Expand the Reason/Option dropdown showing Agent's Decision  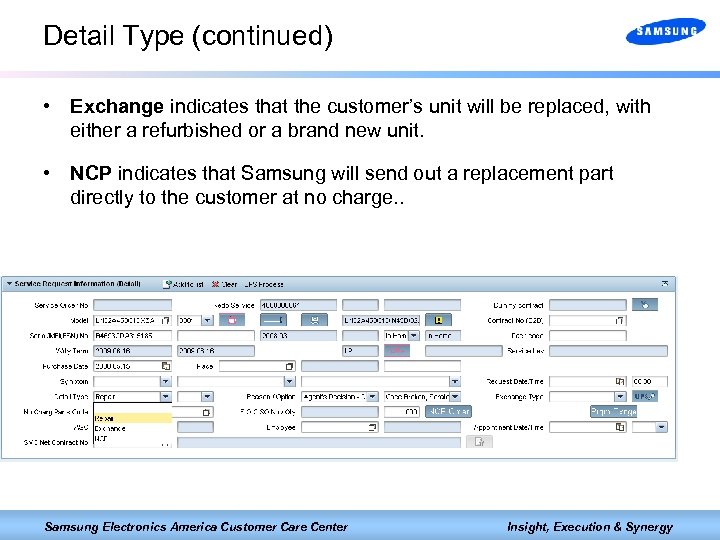(372, 396)
